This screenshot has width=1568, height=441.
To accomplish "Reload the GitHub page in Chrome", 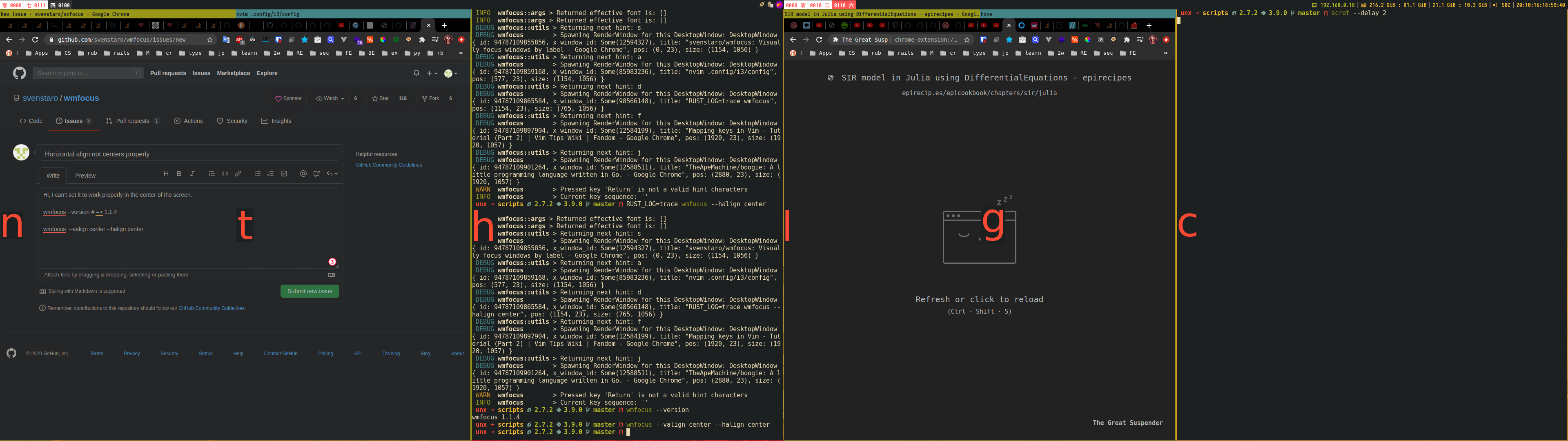I will (35, 40).
